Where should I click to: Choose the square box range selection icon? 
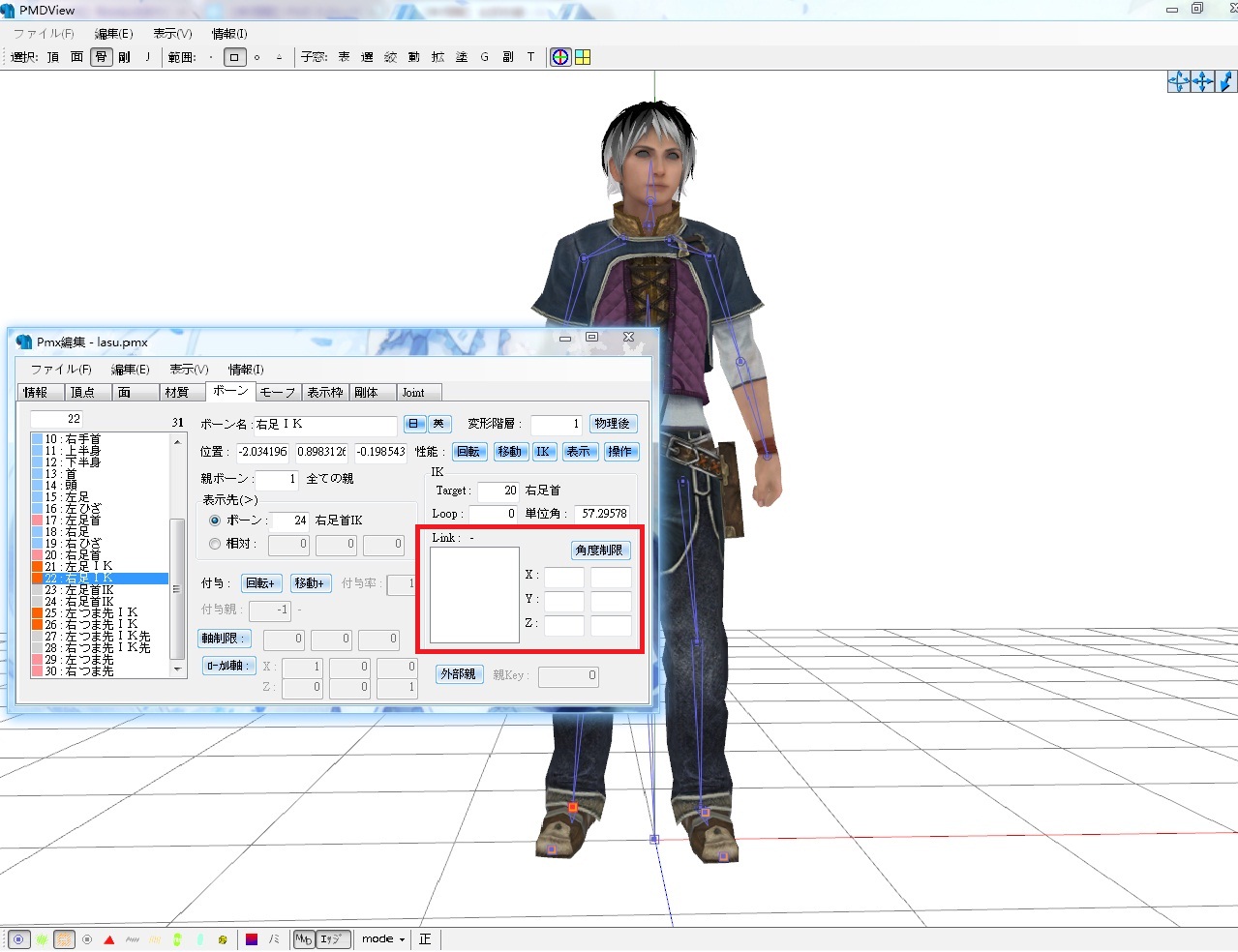[234, 57]
